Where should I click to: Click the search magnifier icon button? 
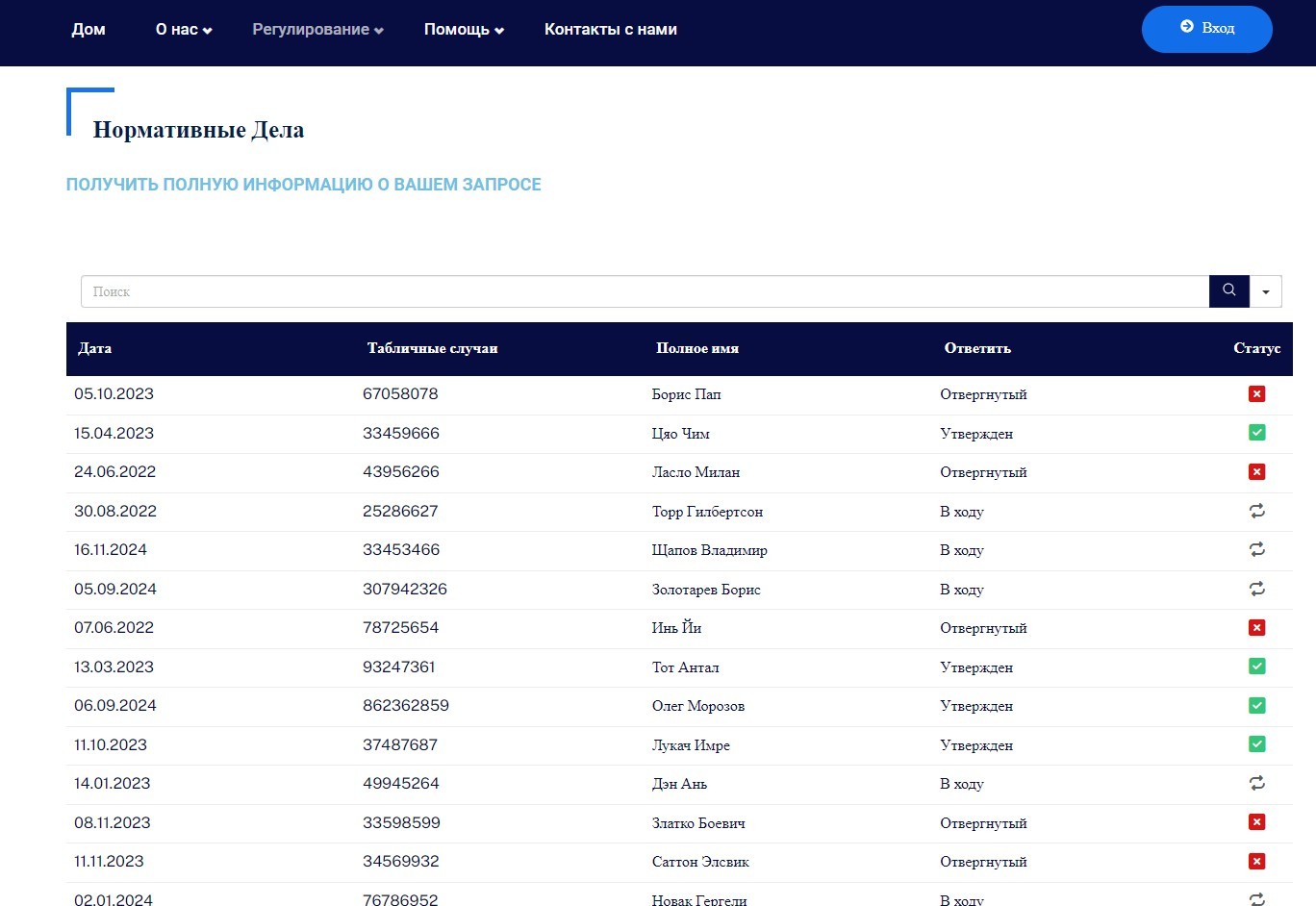point(1228,290)
